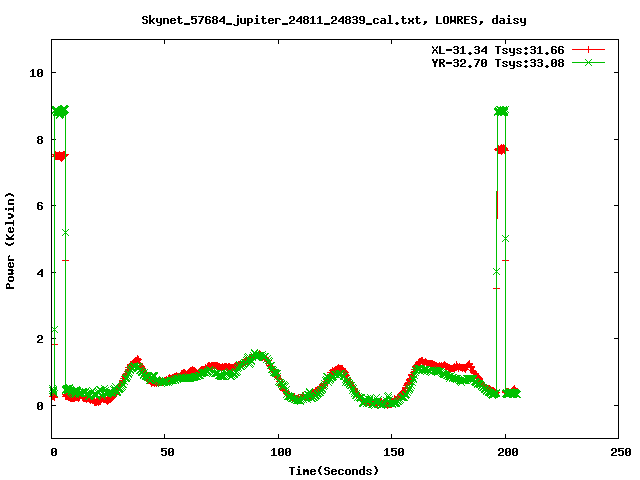
Task: Click the green curve peak near 90 seconds
Action: 257,355
